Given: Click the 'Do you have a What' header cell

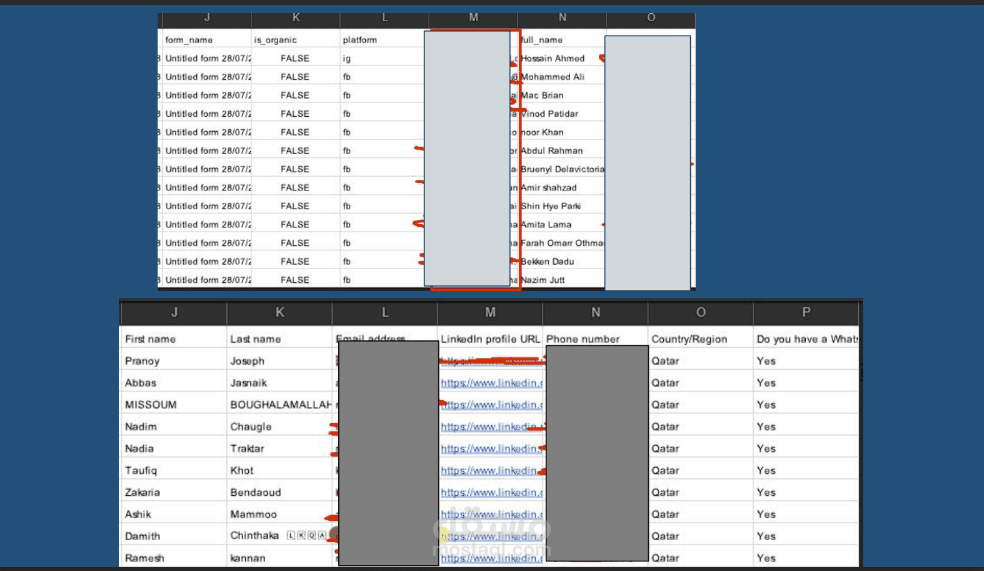Looking at the screenshot, I should point(806,339).
